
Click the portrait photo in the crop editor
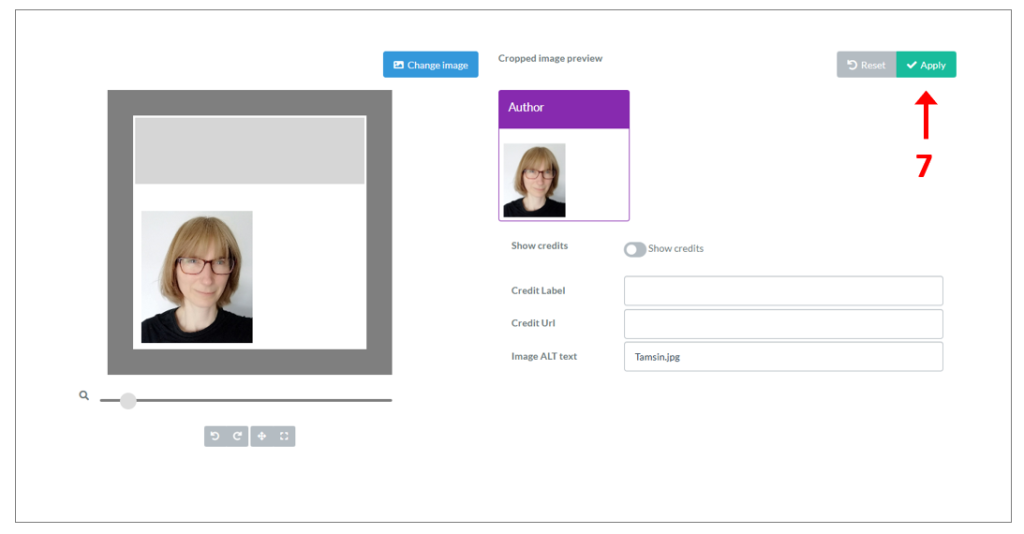(197, 277)
